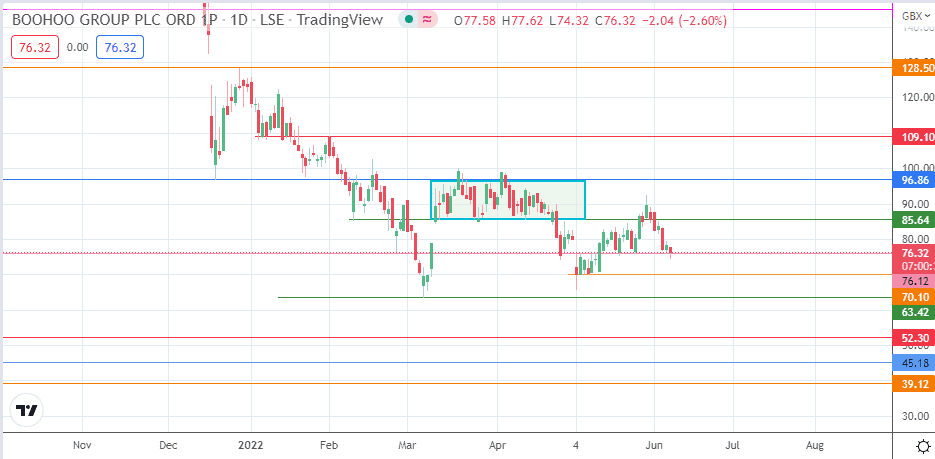Viewport: 935px width, 459px height.
Task: Click the Feb label on time axis
Action: point(329,445)
